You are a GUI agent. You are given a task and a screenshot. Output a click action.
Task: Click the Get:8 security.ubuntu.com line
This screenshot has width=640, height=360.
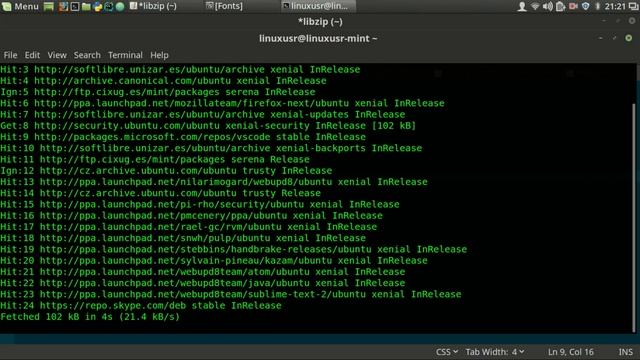[208, 126]
